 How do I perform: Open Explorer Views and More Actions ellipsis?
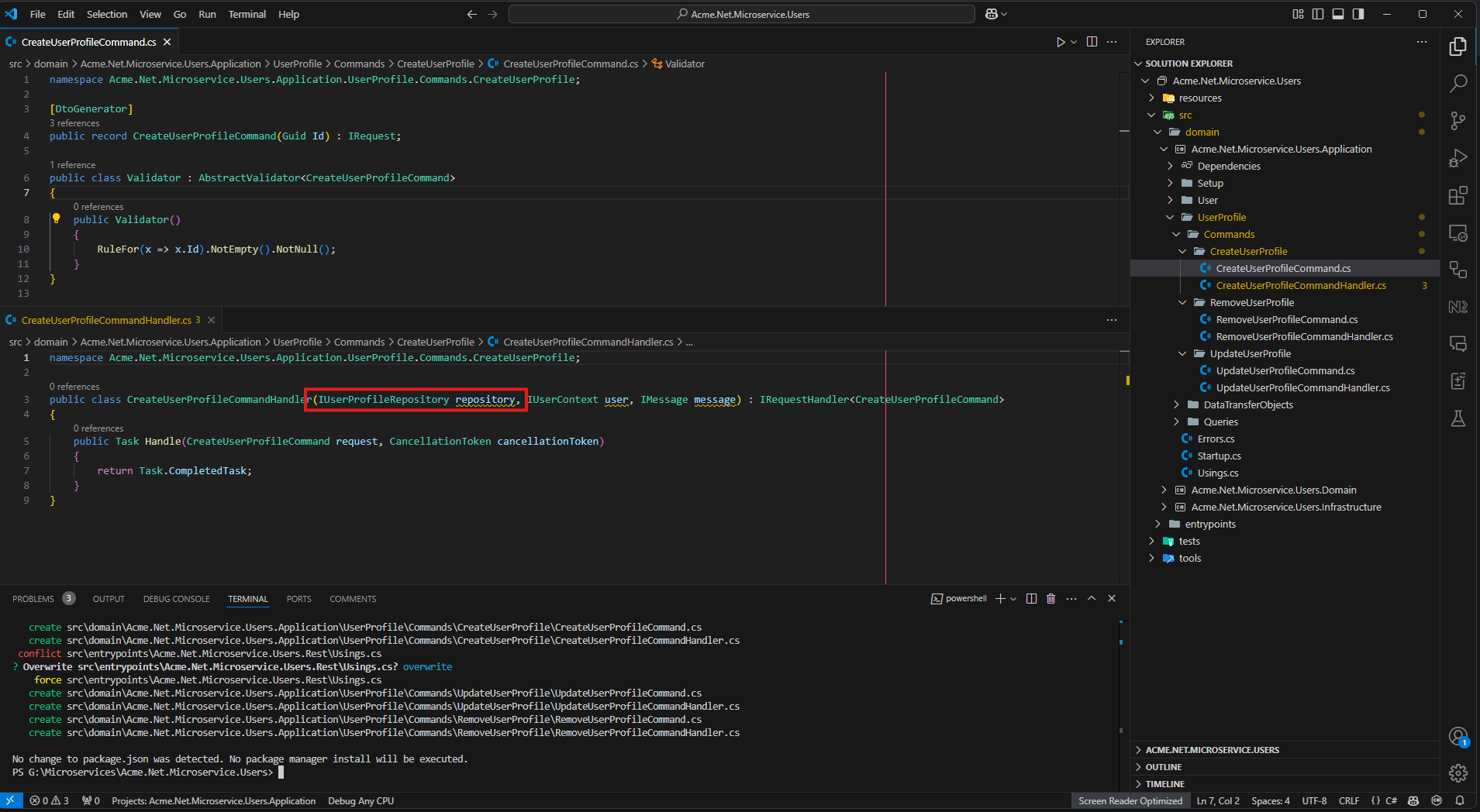click(x=1422, y=42)
